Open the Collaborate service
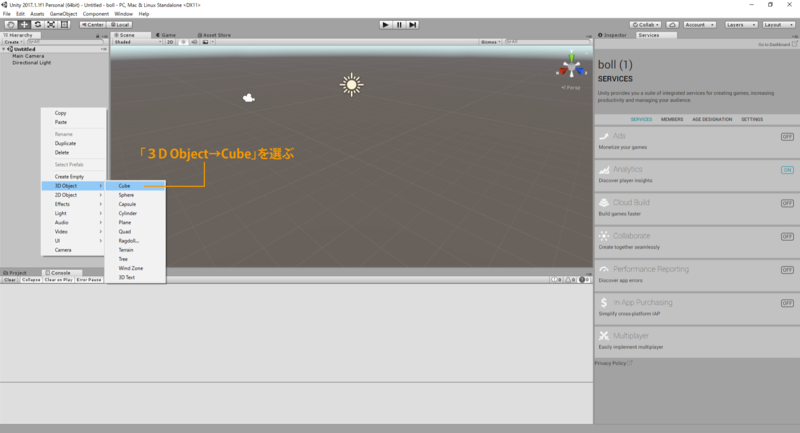Viewport: 800px width, 433px height. point(697,241)
